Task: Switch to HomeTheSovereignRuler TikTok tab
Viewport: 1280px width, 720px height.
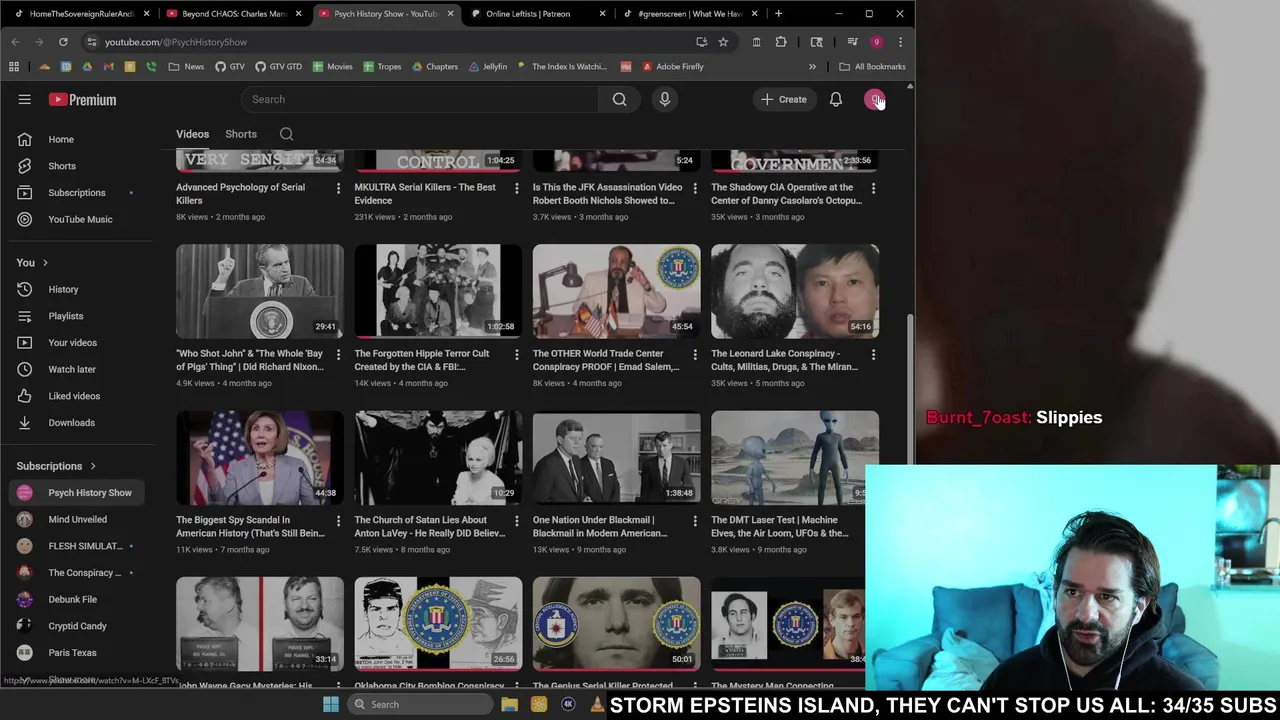Action: click(80, 14)
